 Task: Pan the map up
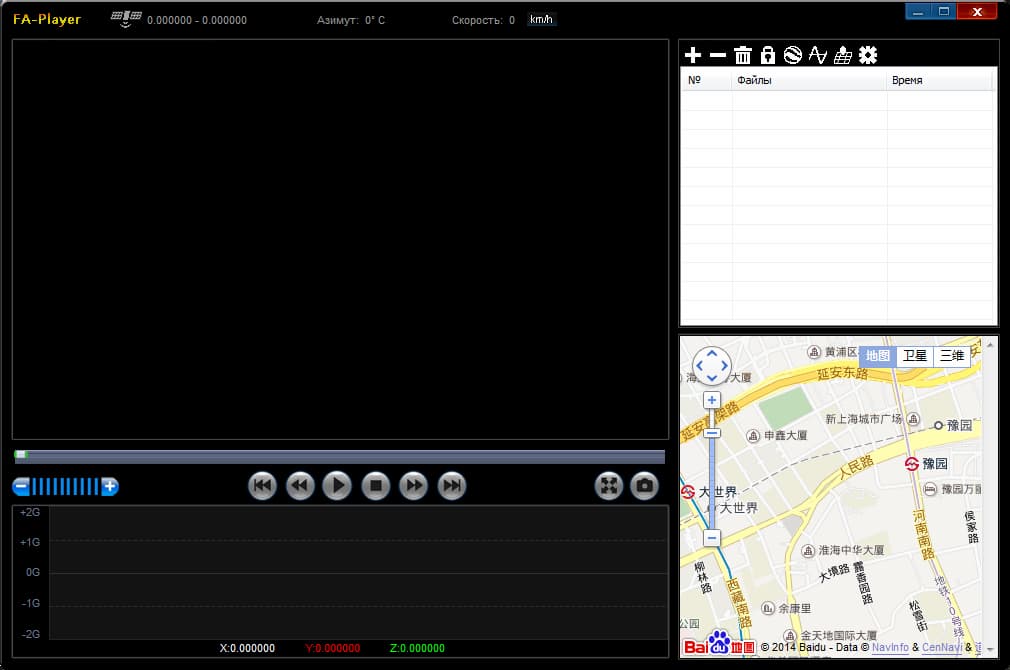712,354
